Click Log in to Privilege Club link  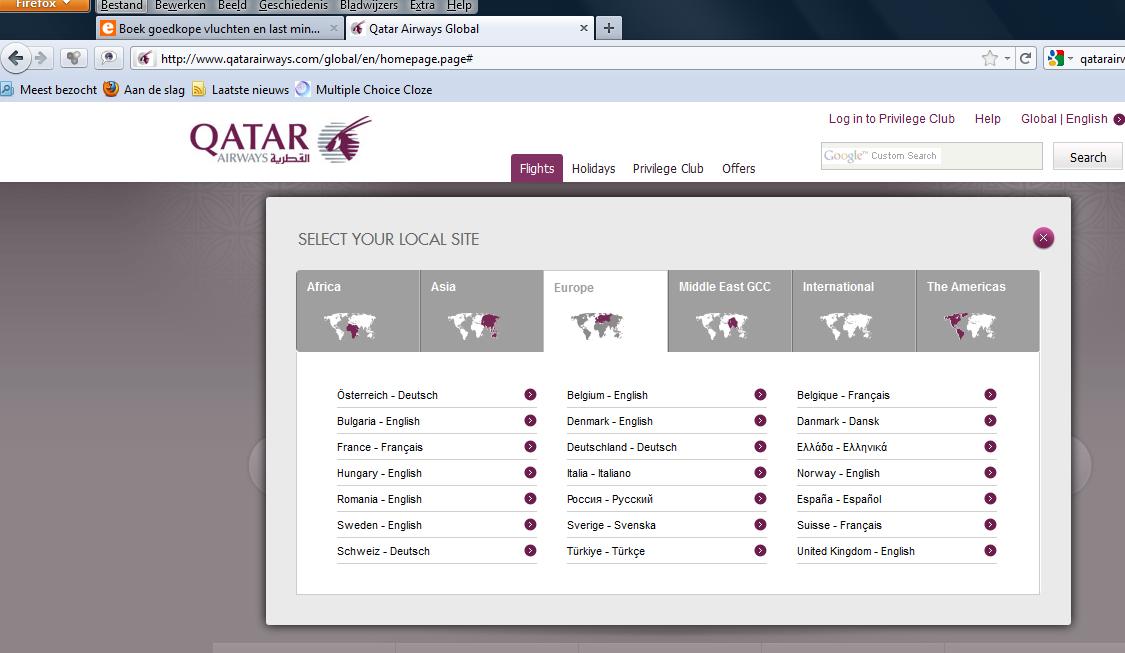click(892, 118)
